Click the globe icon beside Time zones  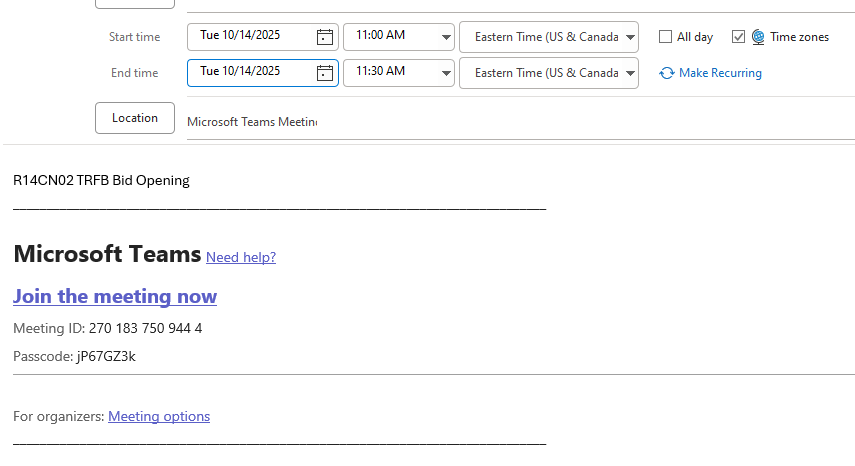[x=758, y=37]
